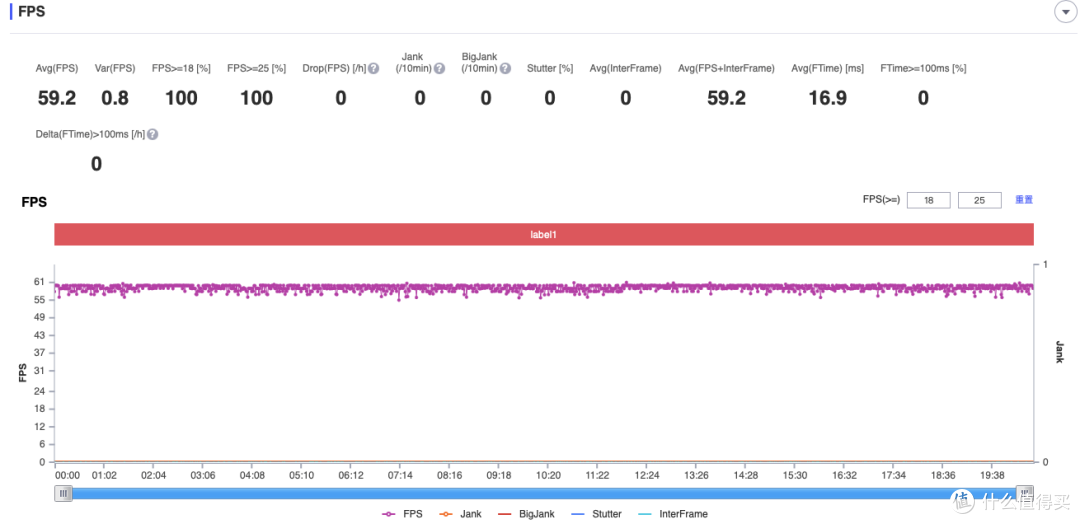Click help icon beside BigJank (/10min)
1080x524 pixels.
(x=505, y=69)
